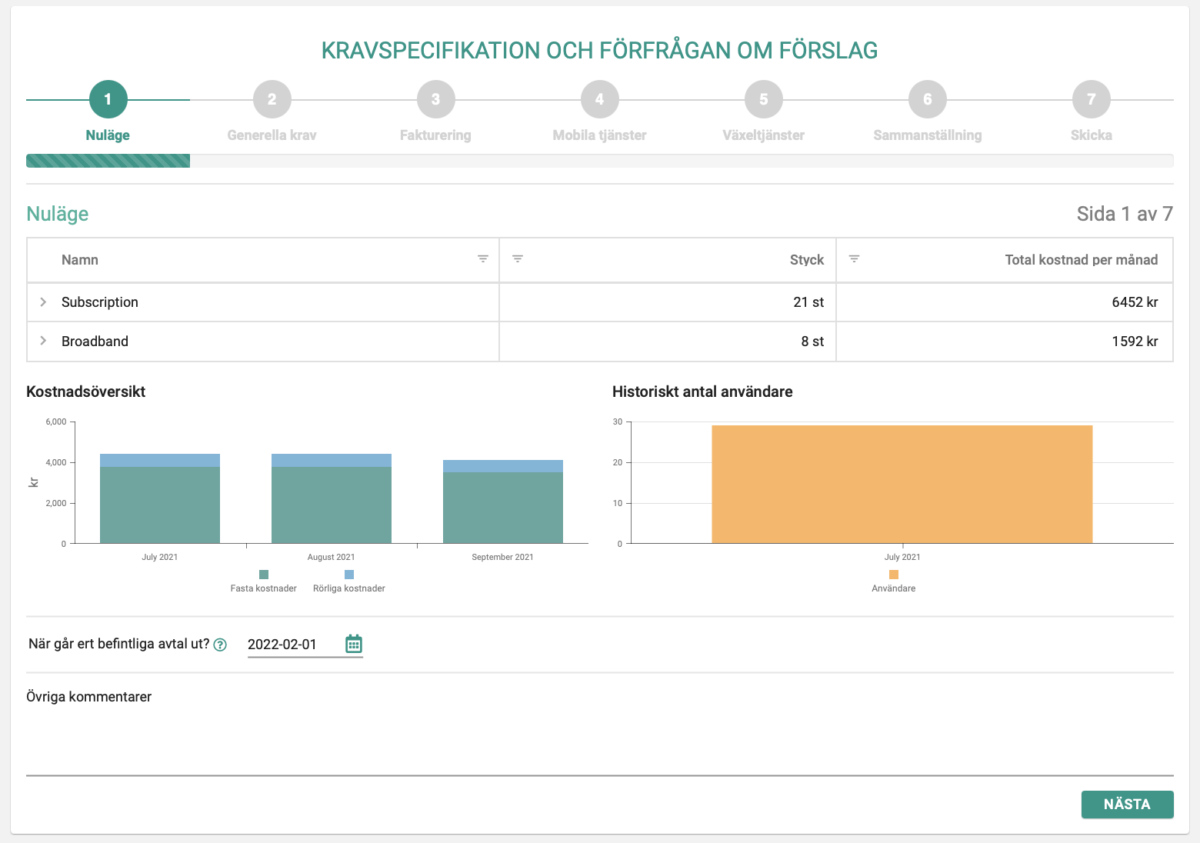Open the calendar date picker icon
This screenshot has height=843, width=1200.
[353, 644]
